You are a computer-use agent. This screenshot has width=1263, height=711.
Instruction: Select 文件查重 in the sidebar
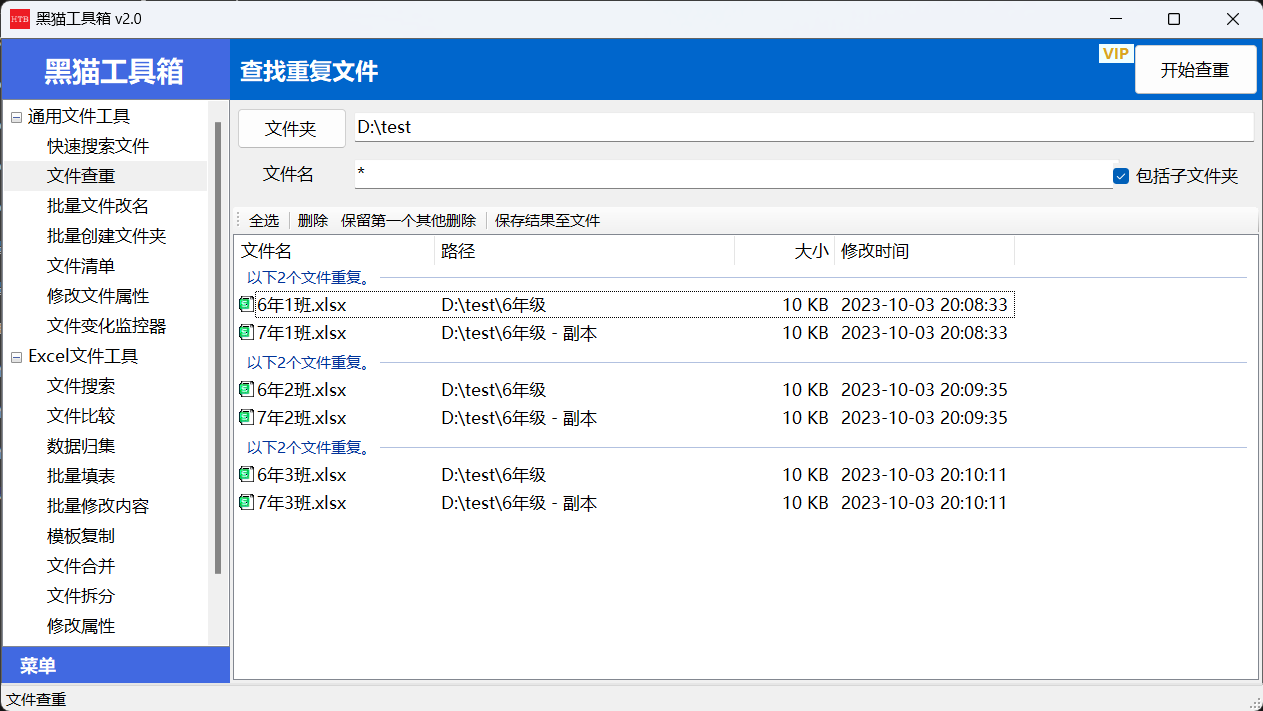[81, 176]
